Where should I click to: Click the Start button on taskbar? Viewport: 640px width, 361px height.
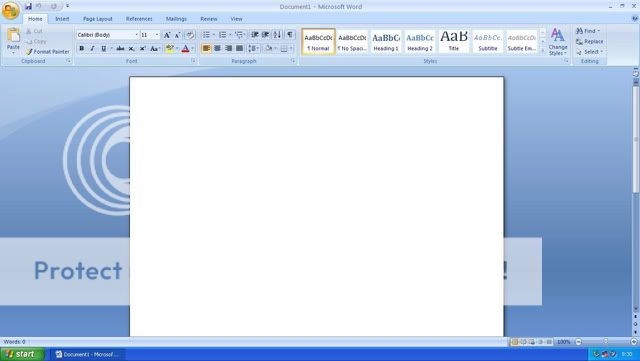coord(22,354)
